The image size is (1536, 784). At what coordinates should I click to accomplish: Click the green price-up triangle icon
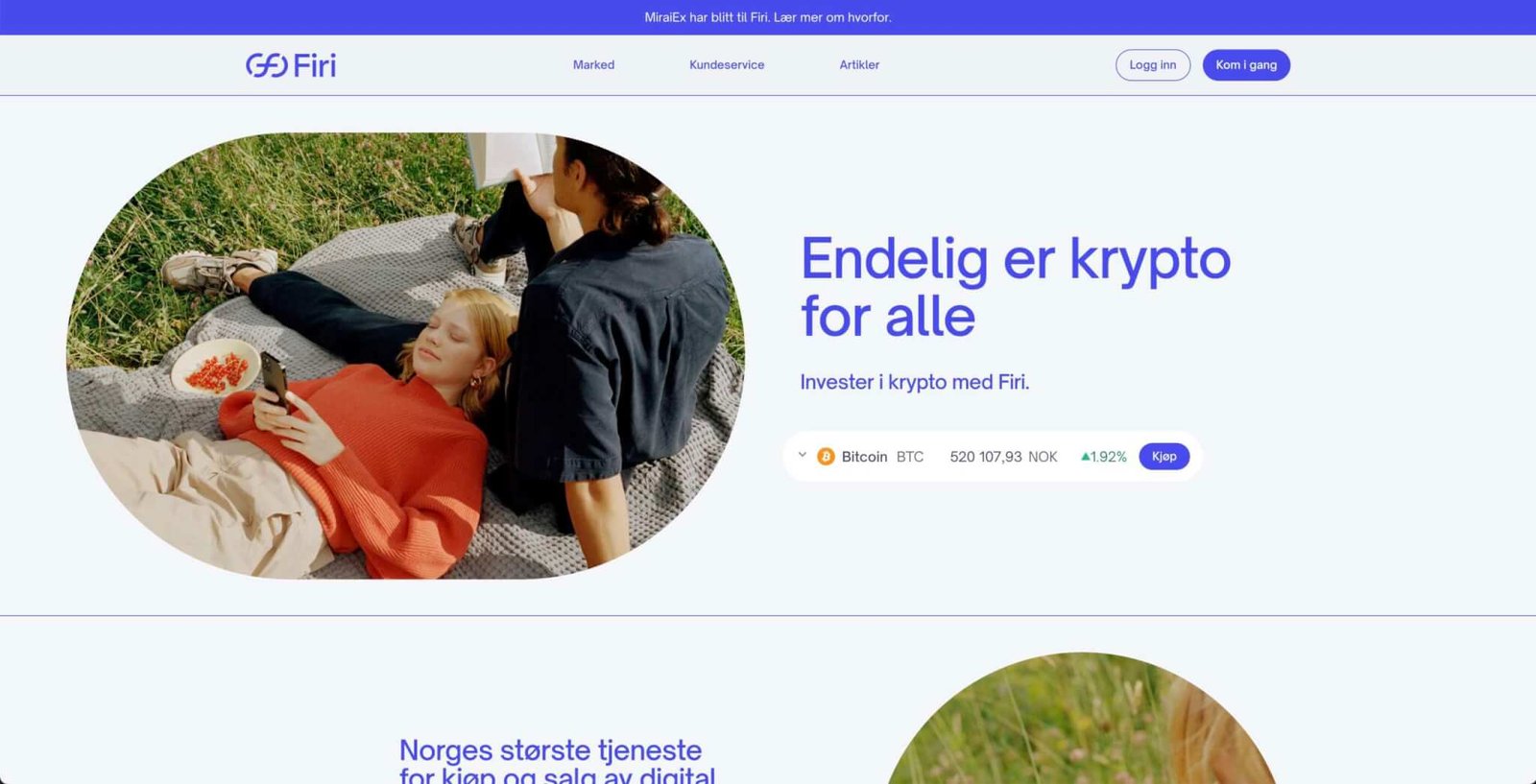point(1085,457)
